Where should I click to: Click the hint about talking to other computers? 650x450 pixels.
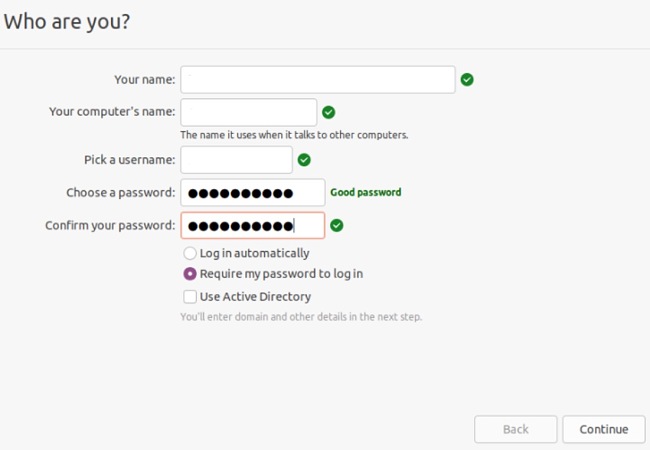(x=294, y=135)
